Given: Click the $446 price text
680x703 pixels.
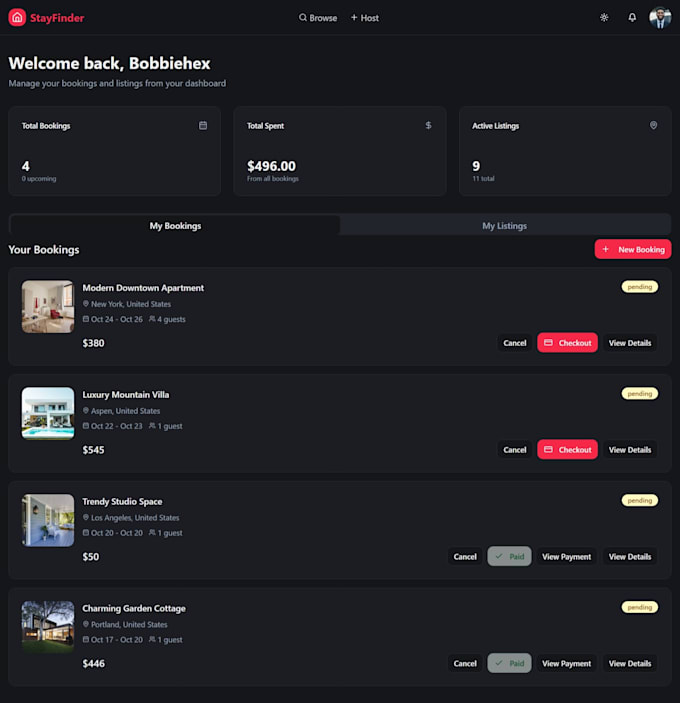Looking at the screenshot, I should [93, 664].
